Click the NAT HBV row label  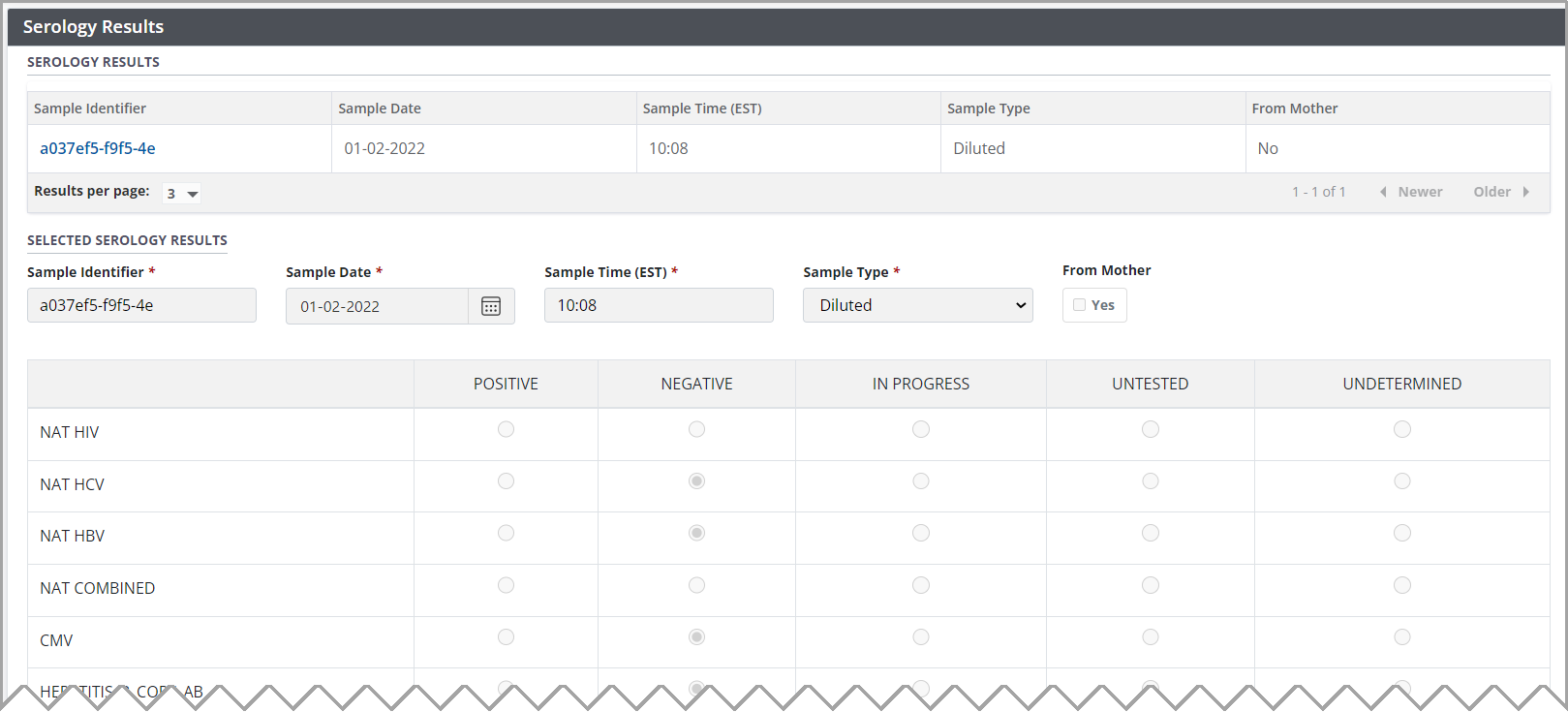tap(72, 536)
